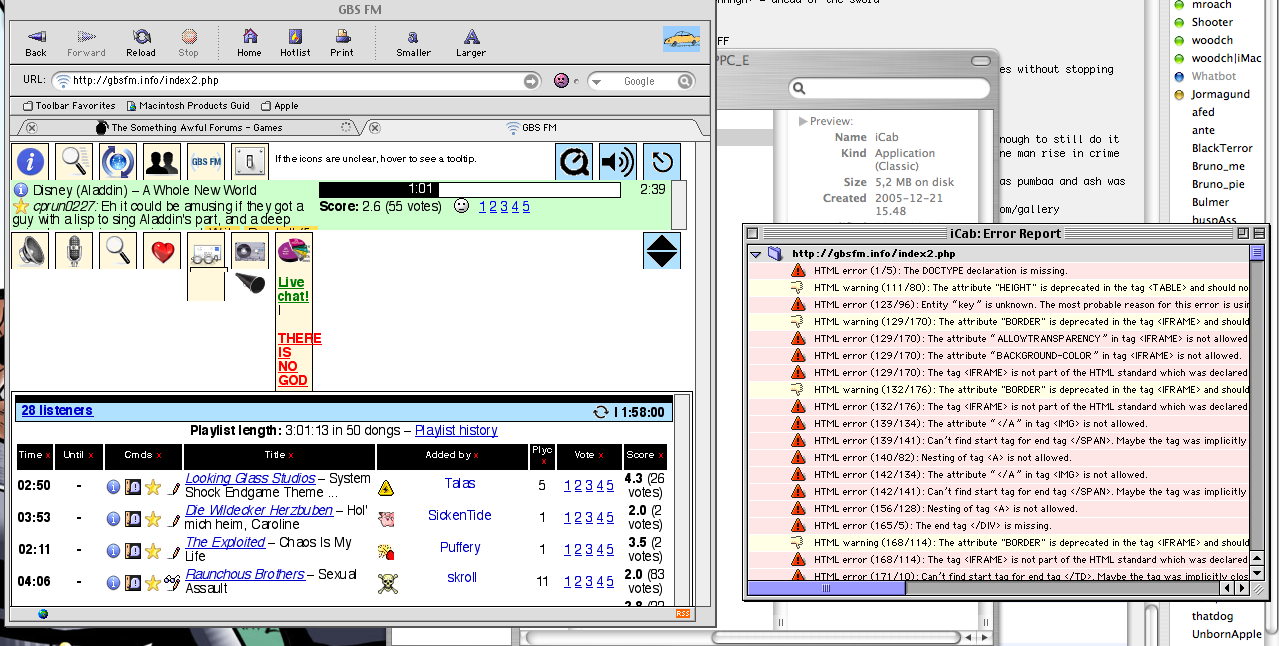This screenshot has height=646, width=1279.
Task: Click the plain magnifying glass search icon
Action: tap(118, 250)
